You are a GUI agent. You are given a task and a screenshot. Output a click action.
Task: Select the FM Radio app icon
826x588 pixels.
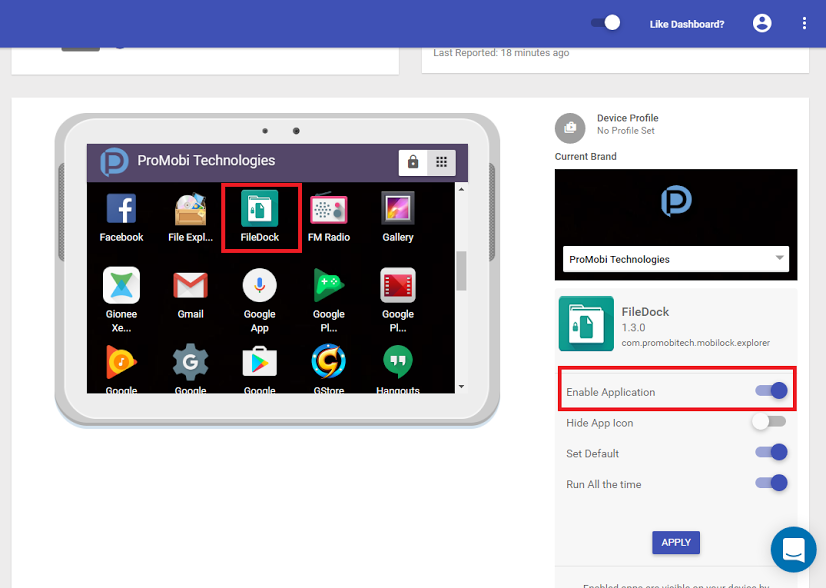(329, 209)
